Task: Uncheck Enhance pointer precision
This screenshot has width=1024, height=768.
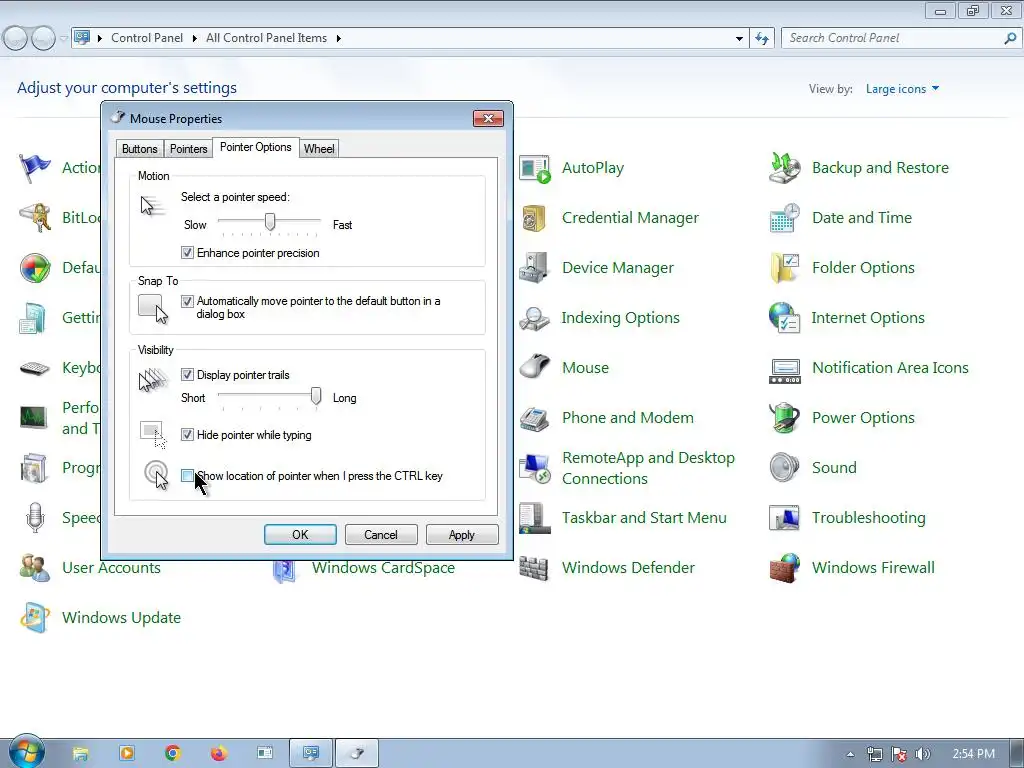Action: coord(187,253)
